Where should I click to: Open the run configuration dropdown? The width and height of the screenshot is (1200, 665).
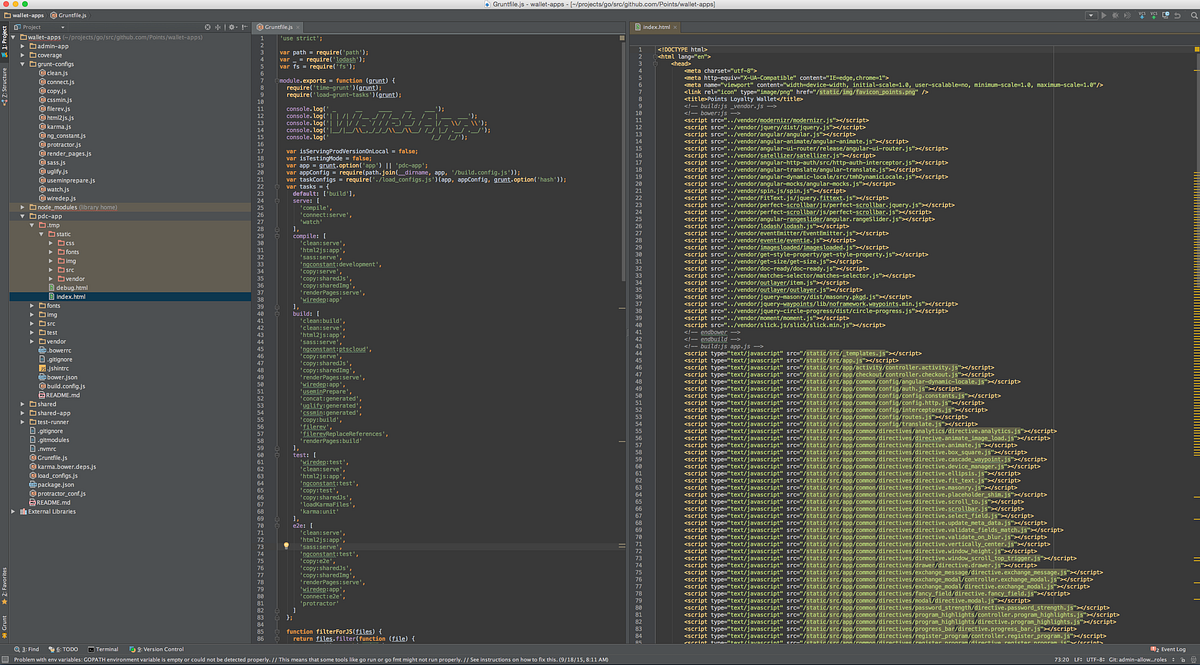(1091, 15)
